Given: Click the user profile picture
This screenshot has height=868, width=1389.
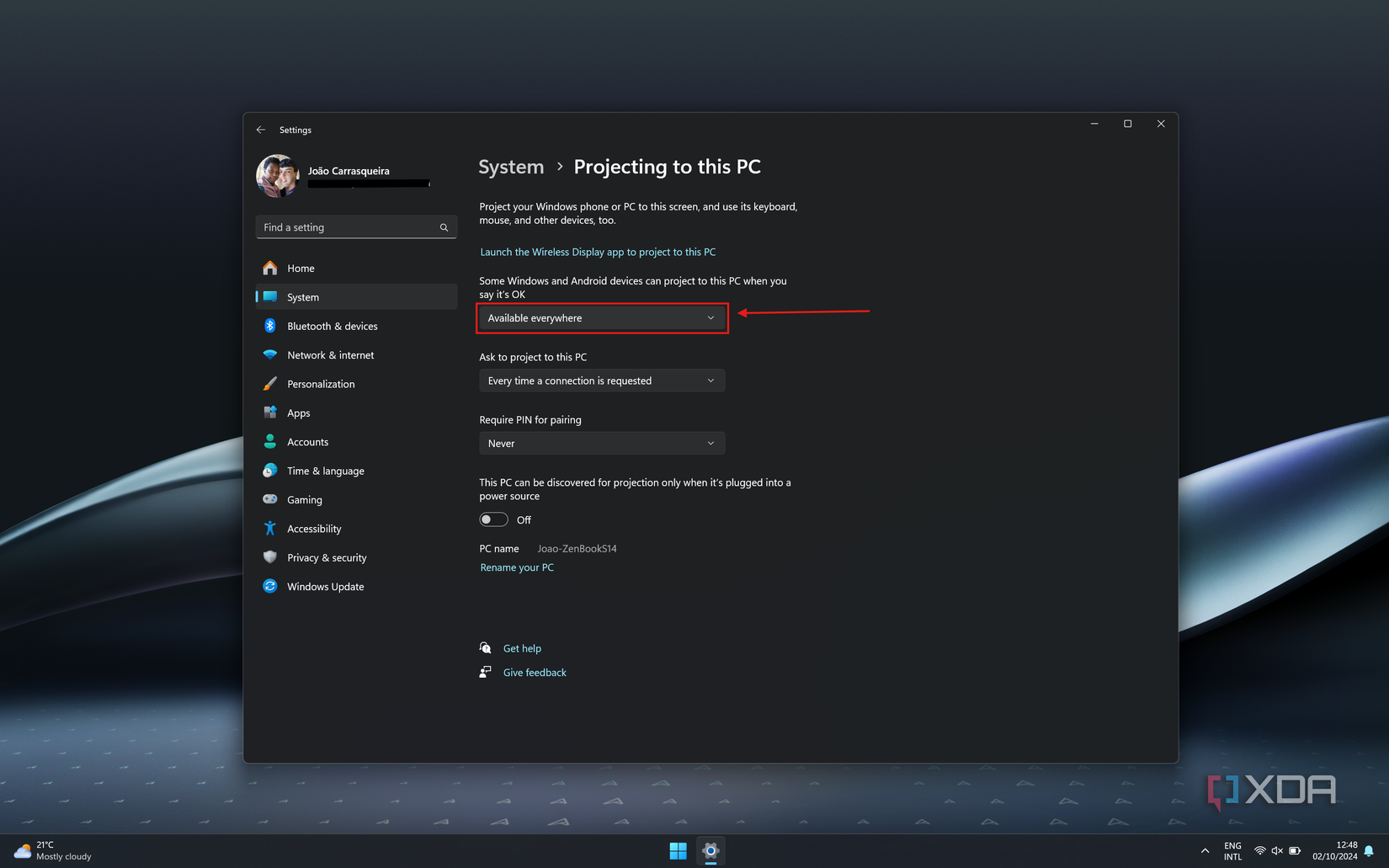Looking at the screenshot, I should (x=278, y=176).
